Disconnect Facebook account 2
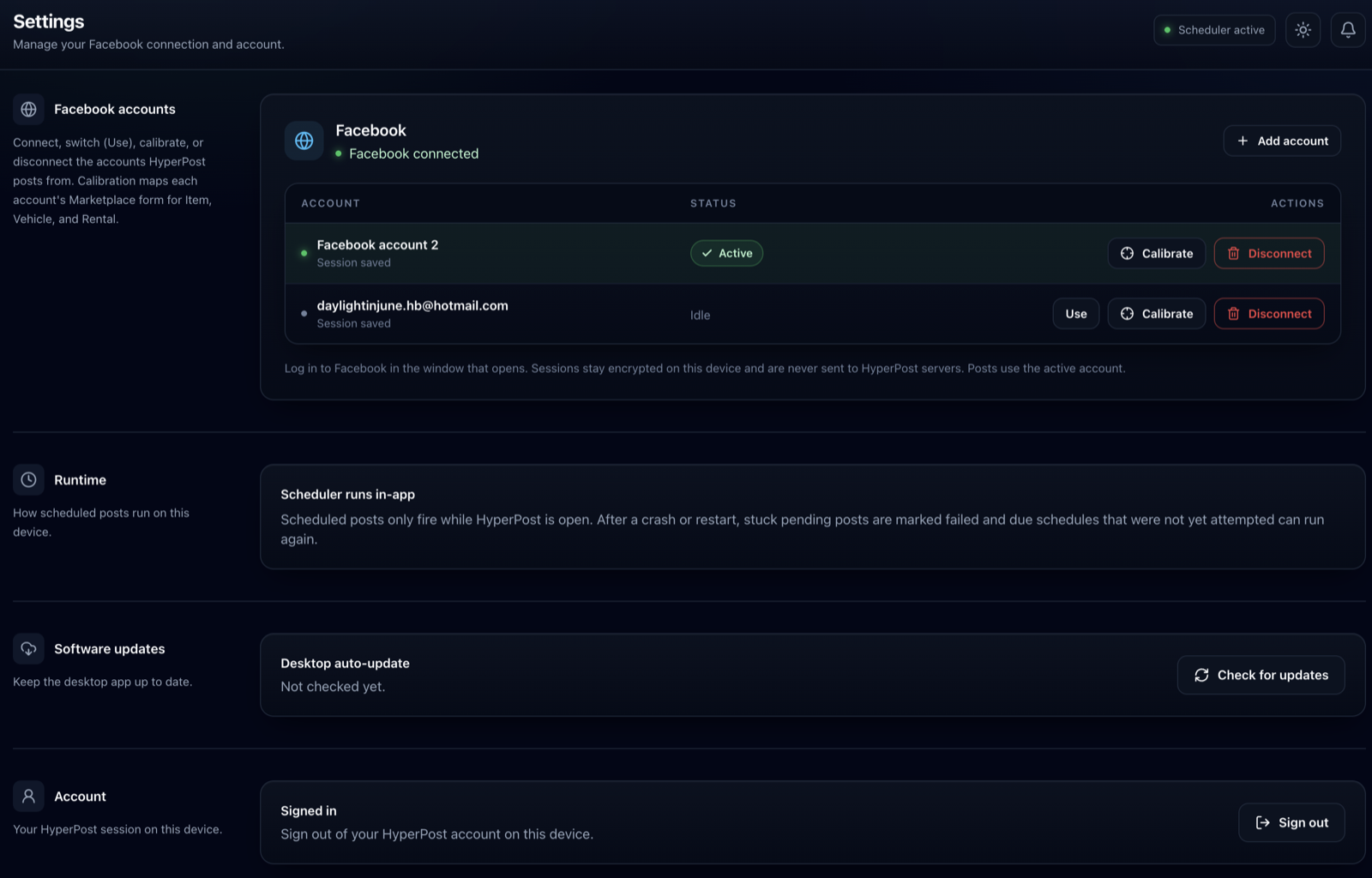The height and width of the screenshot is (878, 1372). pyautogui.click(x=1269, y=253)
